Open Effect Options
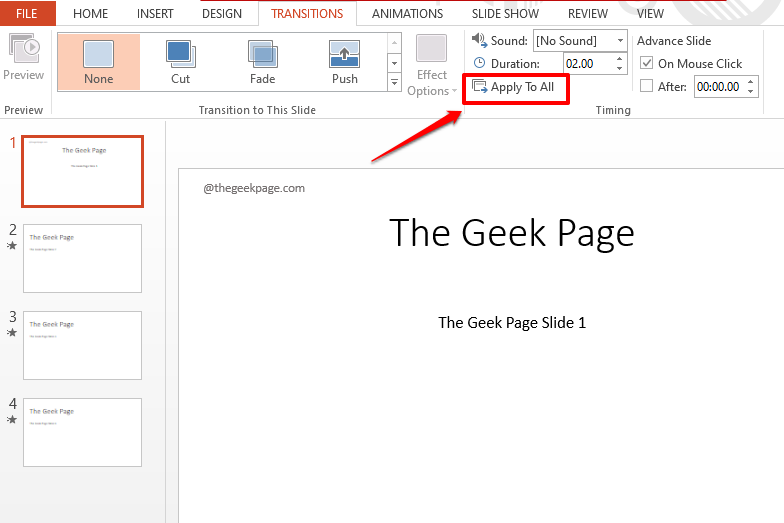784x523 pixels. click(x=432, y=65)
